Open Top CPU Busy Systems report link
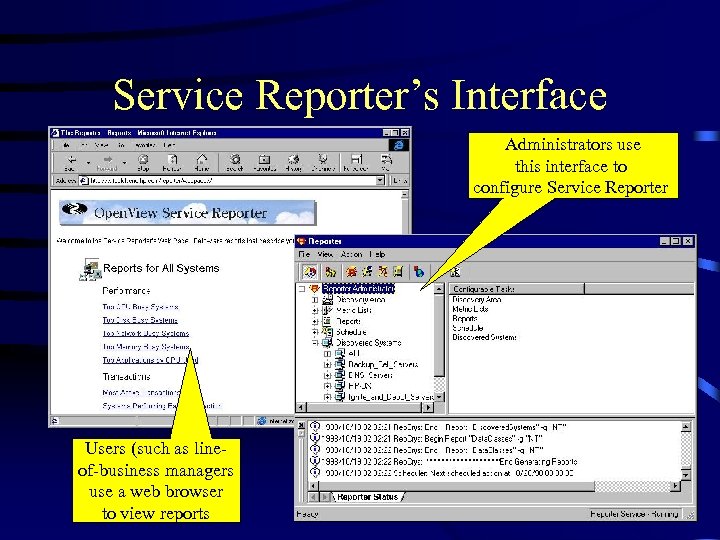The width and height of the screenshot is (720, 540). coord(140,307)
